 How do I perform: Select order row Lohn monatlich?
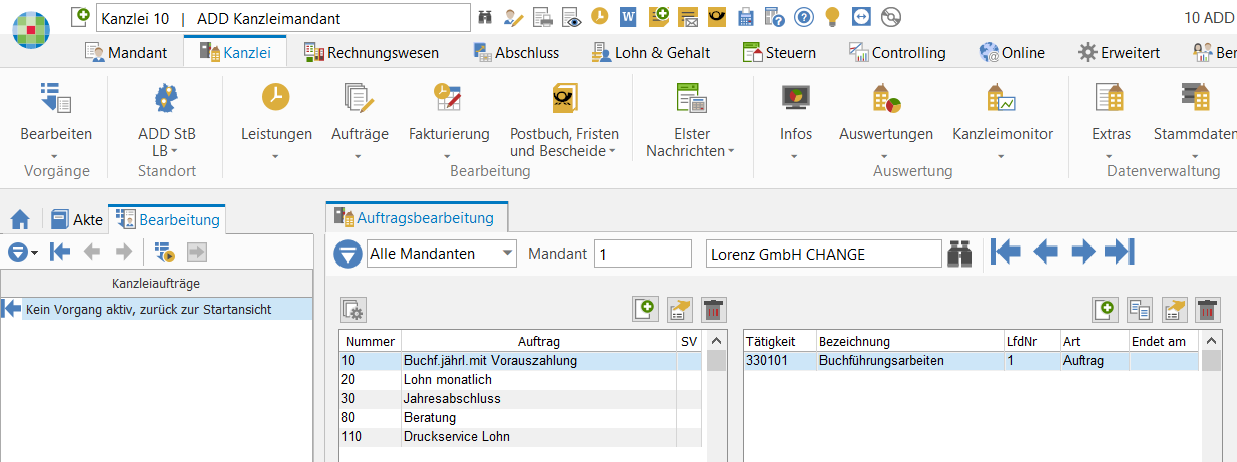coord(520,380)
